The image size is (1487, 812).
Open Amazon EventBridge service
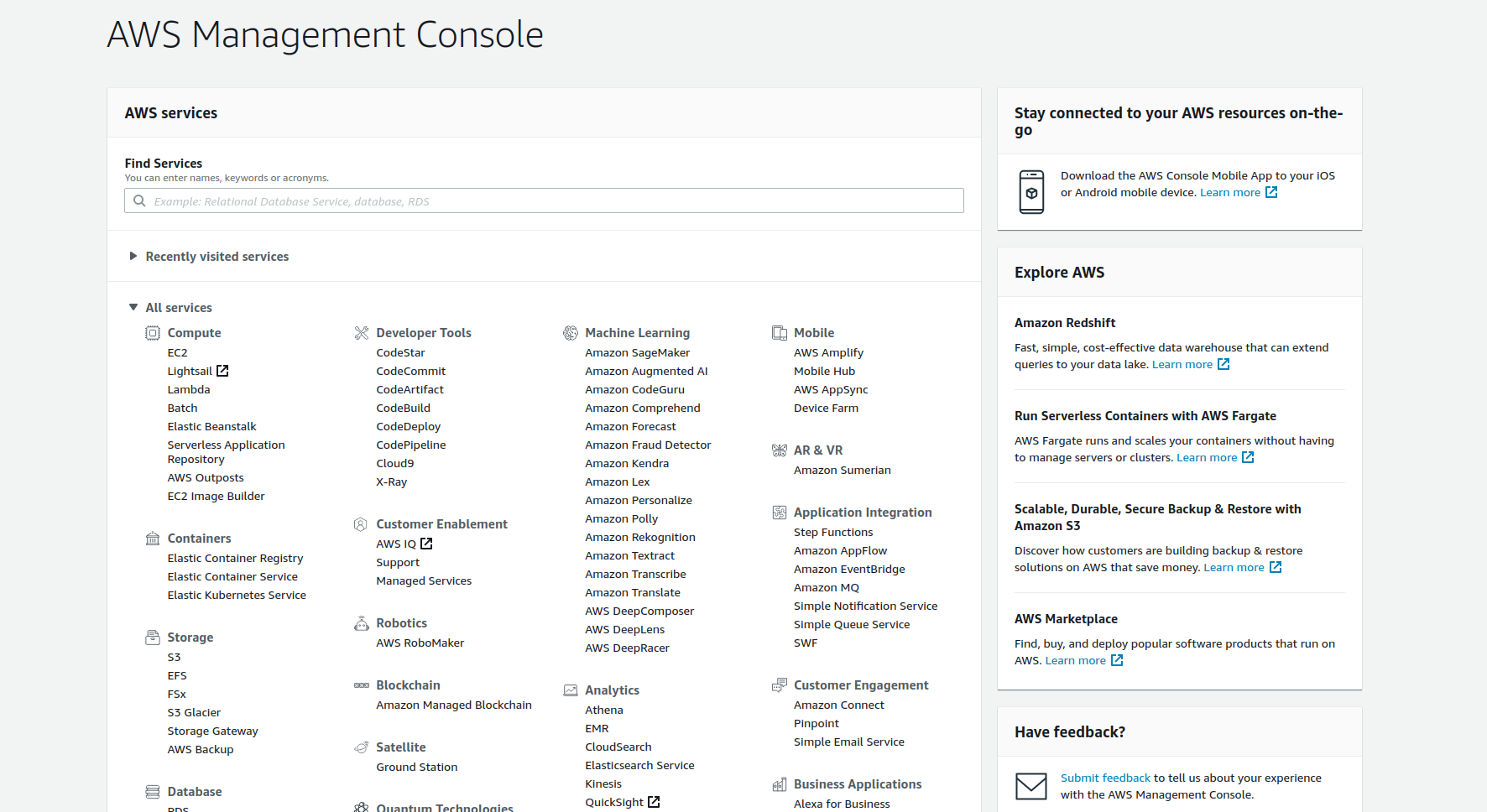[849, 570]
